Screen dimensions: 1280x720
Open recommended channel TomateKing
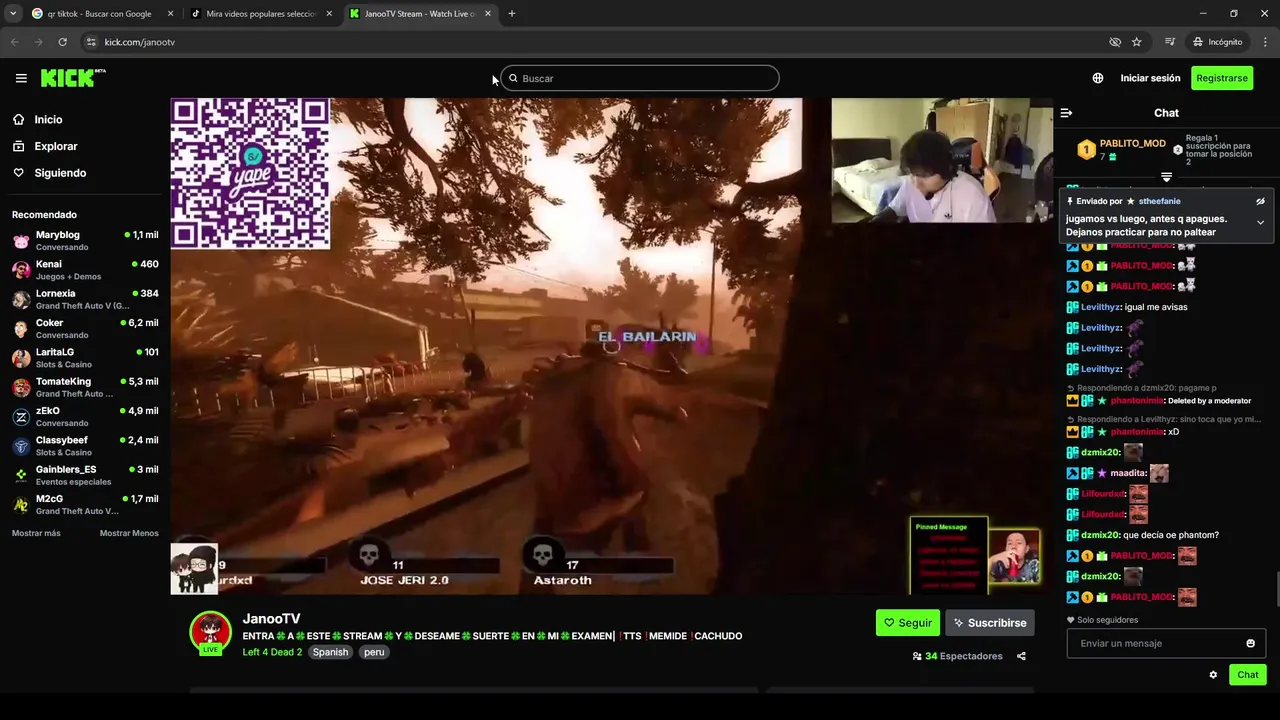click(x=85, y=387)
